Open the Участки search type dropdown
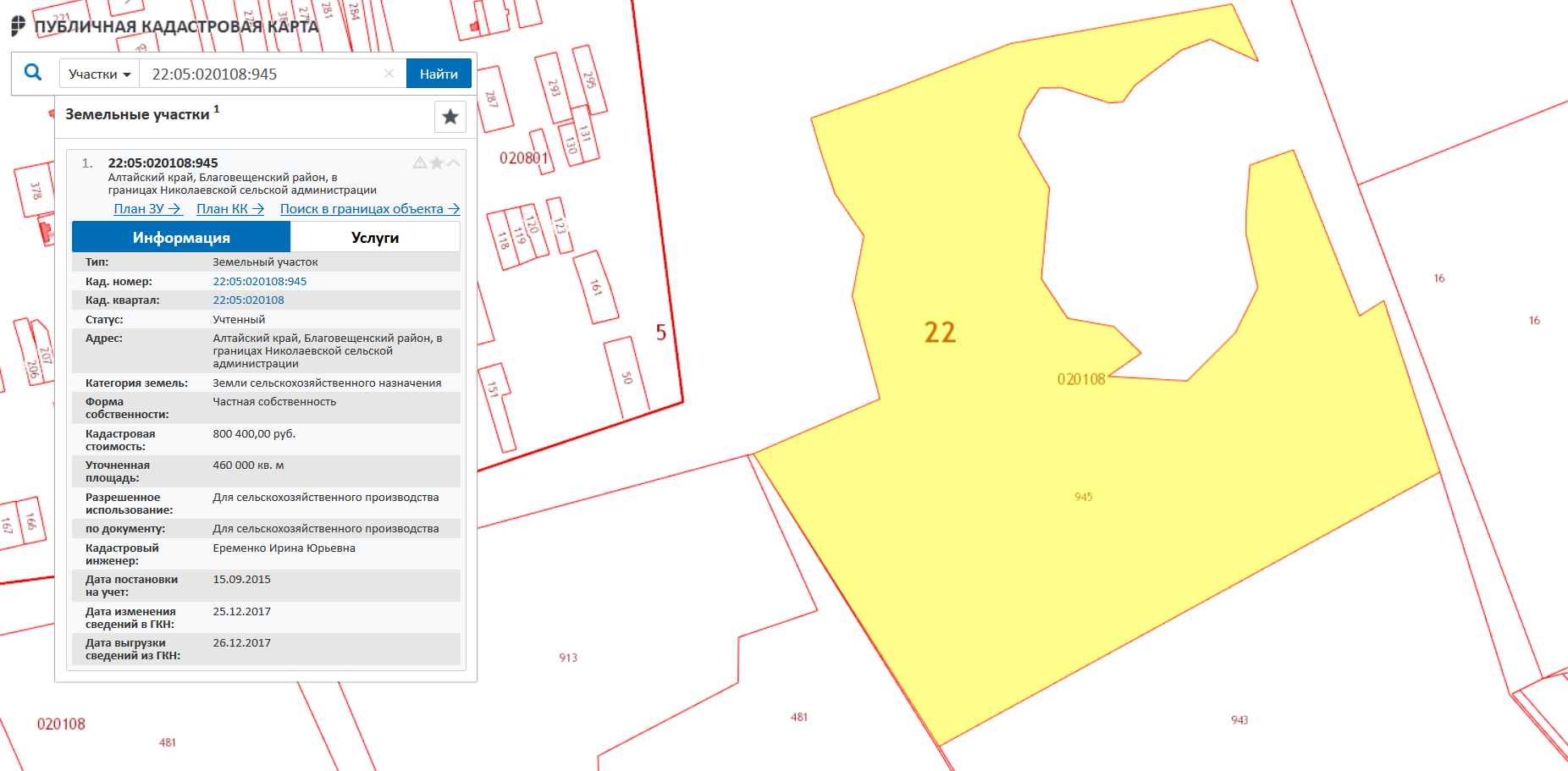This screenshot has width=1568, height=771. point(99,74)
